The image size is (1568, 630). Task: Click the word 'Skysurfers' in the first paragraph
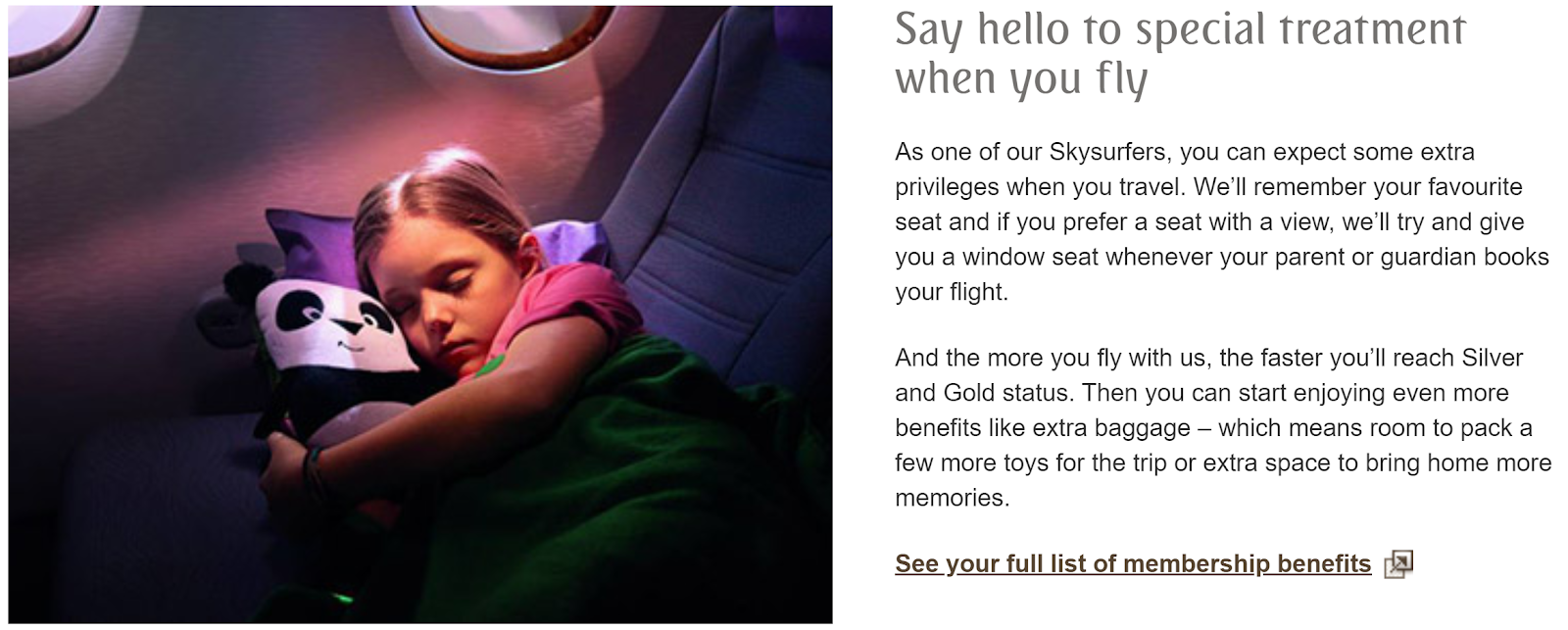tap(1108, 152)
